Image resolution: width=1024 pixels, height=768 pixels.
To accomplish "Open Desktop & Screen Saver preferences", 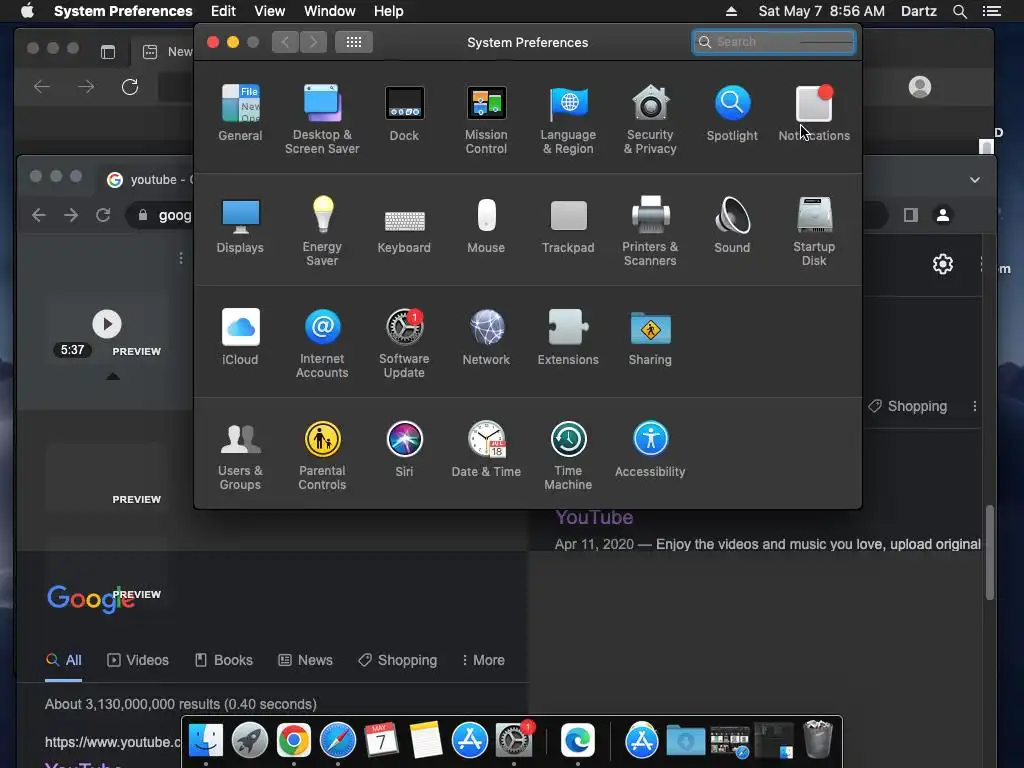I will click(x=322, y=119).
